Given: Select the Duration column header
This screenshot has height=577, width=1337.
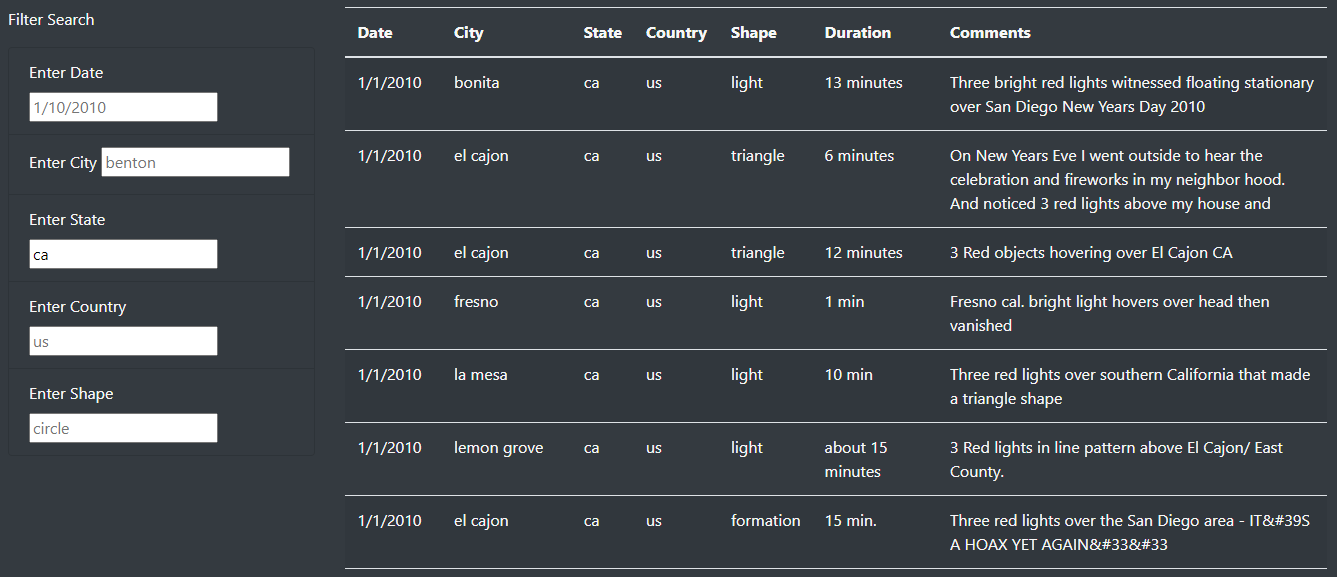Looking at the screenshot, I should [x=857, y=32].
